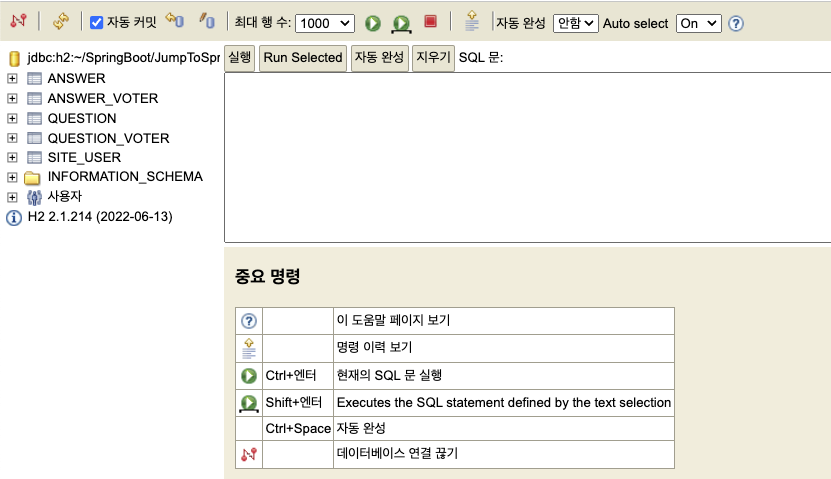Image resolution: width=831 pixels, height=479 pixels.
Task: Expand the QUESTION table node
Action: (12, 118)
